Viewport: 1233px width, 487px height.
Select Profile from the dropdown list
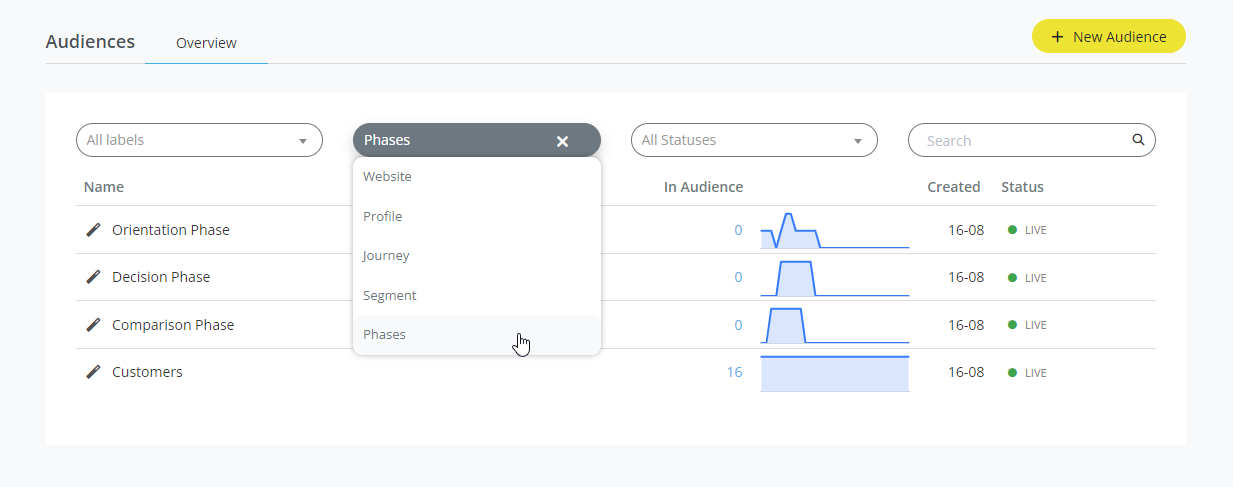[x=477, y=216]
